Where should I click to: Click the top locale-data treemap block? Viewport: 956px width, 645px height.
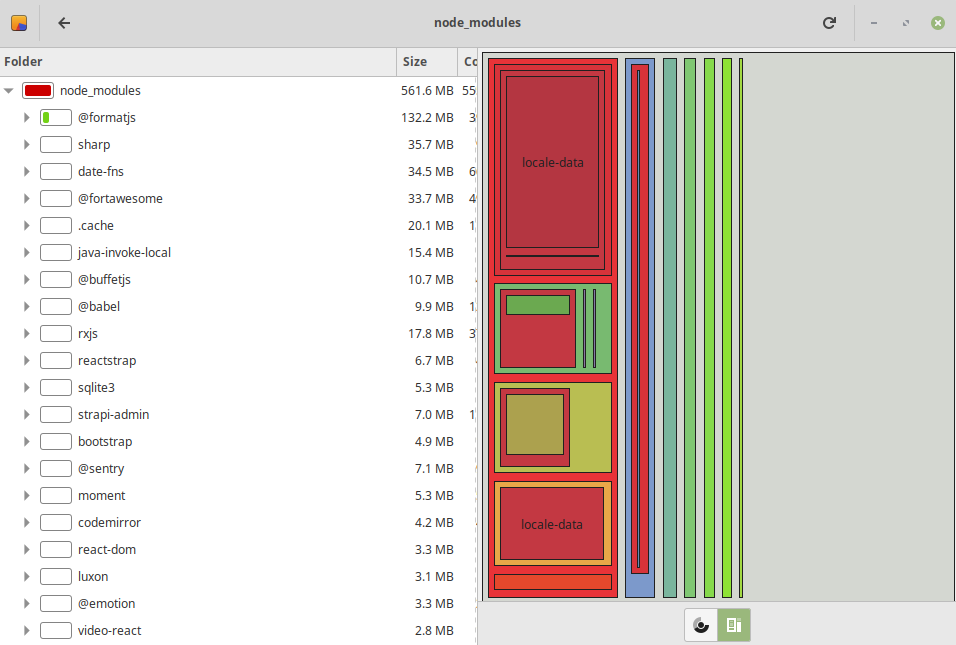point(552,162)
